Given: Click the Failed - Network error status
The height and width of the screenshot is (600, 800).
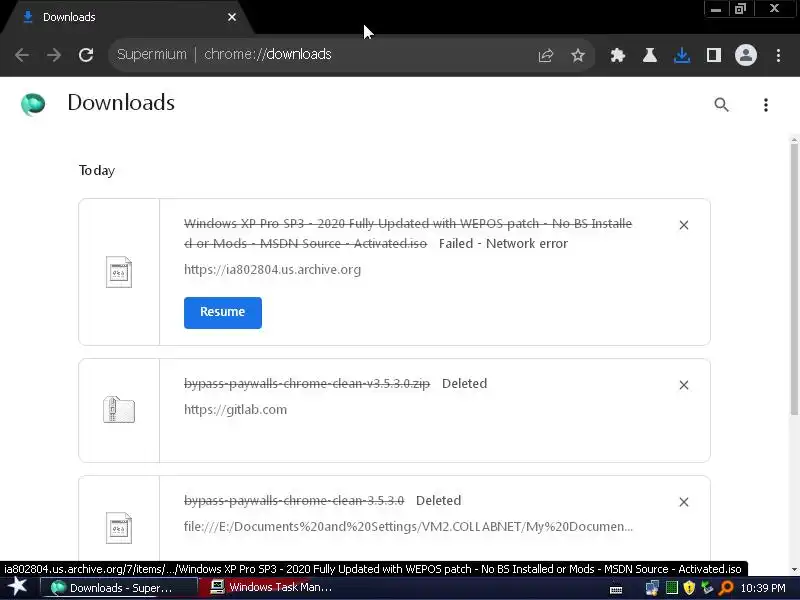Looking at the screenshot, I should pos(503,243).
